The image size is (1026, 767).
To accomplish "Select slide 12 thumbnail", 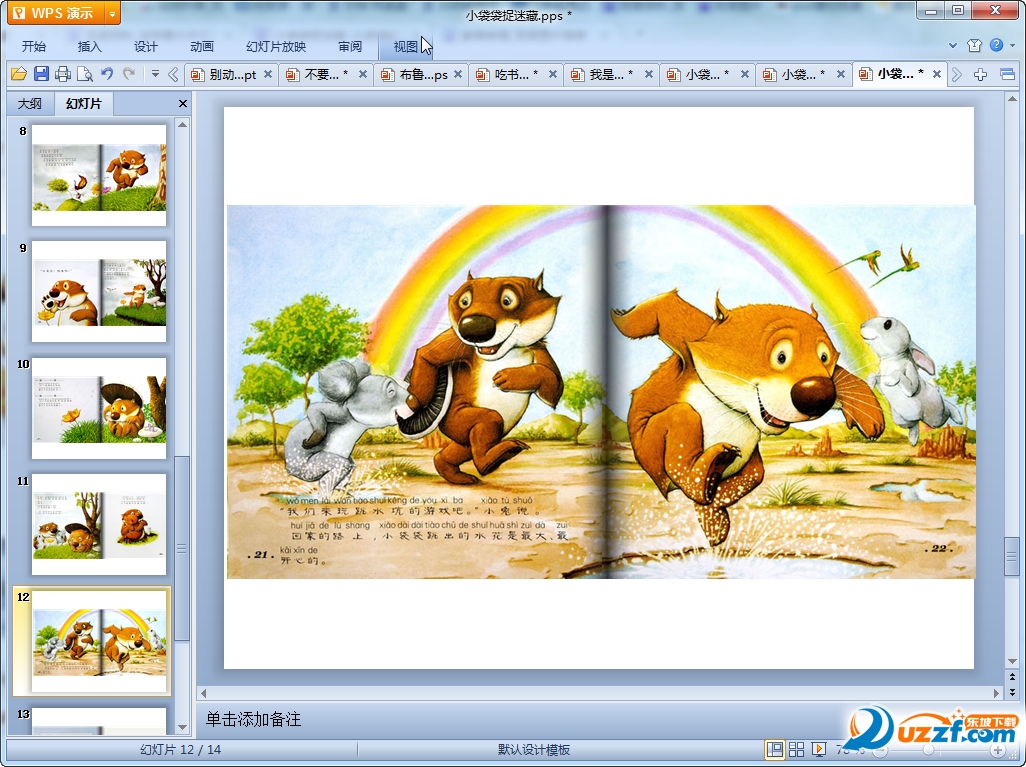I will point(99,641).
